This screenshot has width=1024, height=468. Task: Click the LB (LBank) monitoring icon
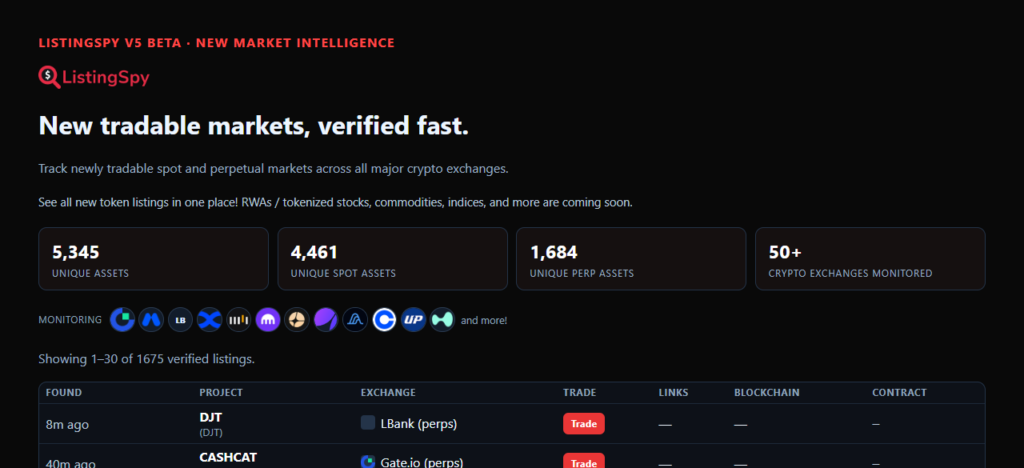[181, 320]
